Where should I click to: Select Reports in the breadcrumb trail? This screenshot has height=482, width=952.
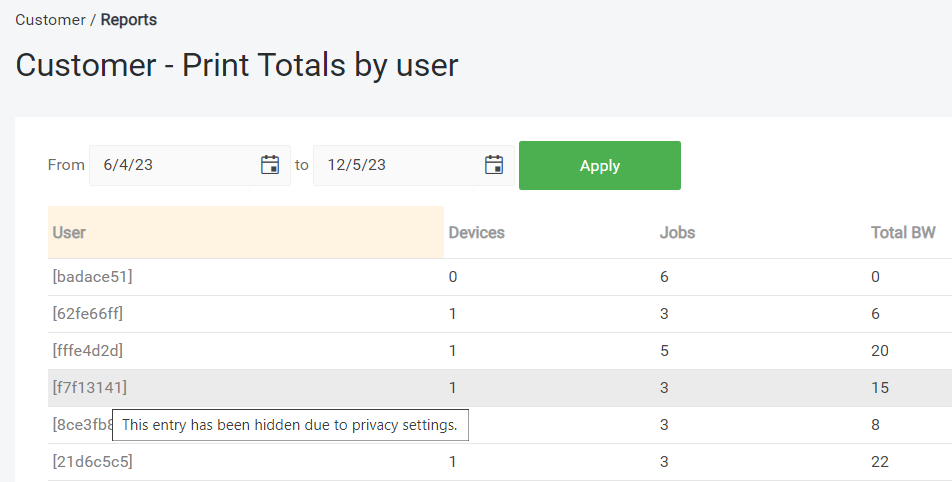coord(129,20)
